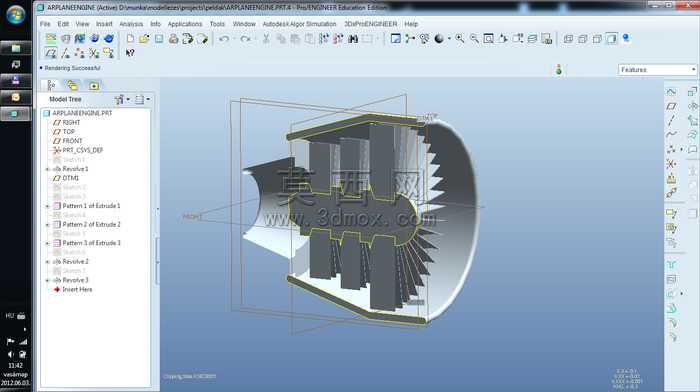
Task: Open the Features selection filter dropdown
Action: click(x=657, y=70)
